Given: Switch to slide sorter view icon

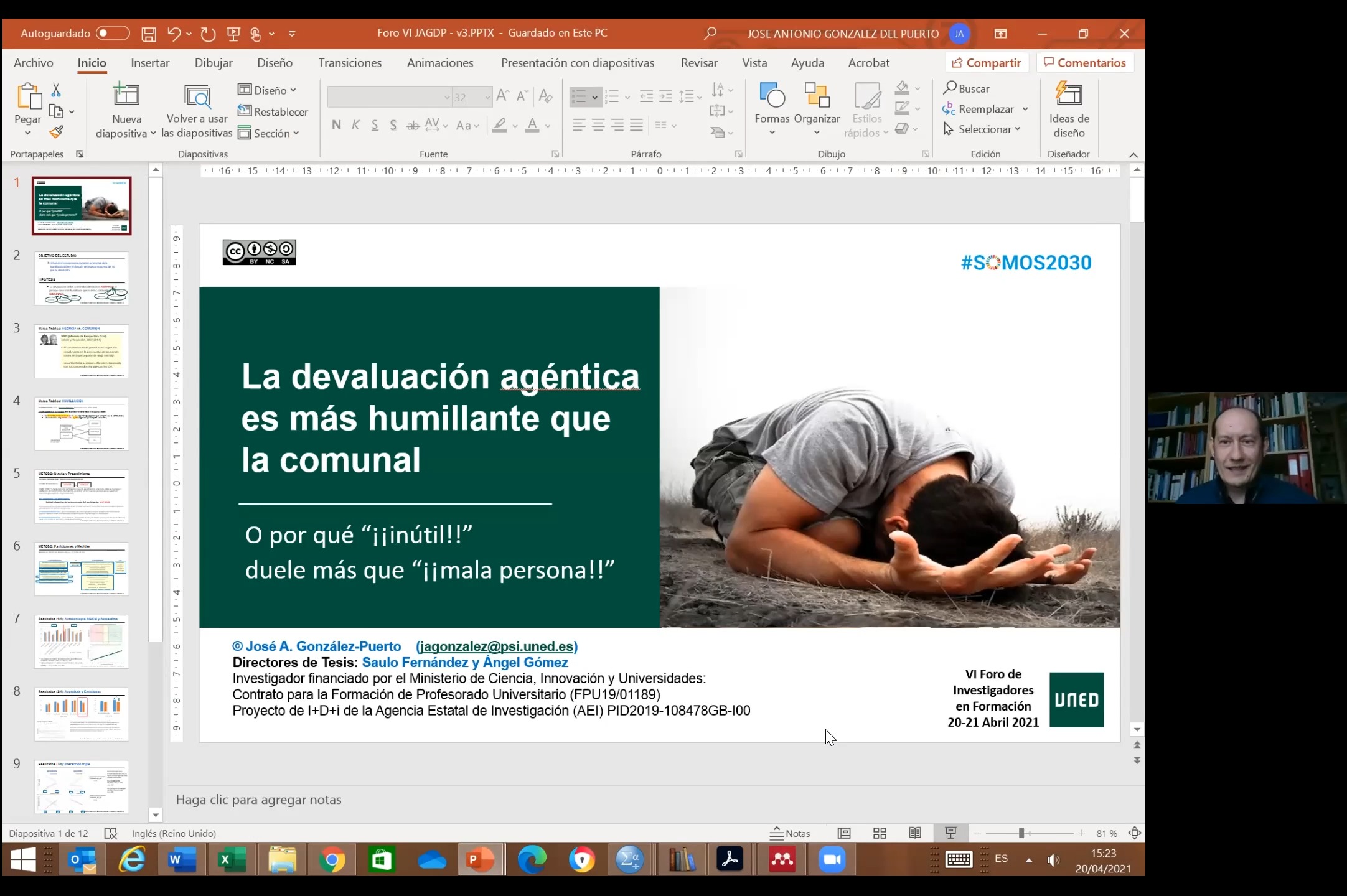Looking at the screenshot, I should tap(880, 833).
